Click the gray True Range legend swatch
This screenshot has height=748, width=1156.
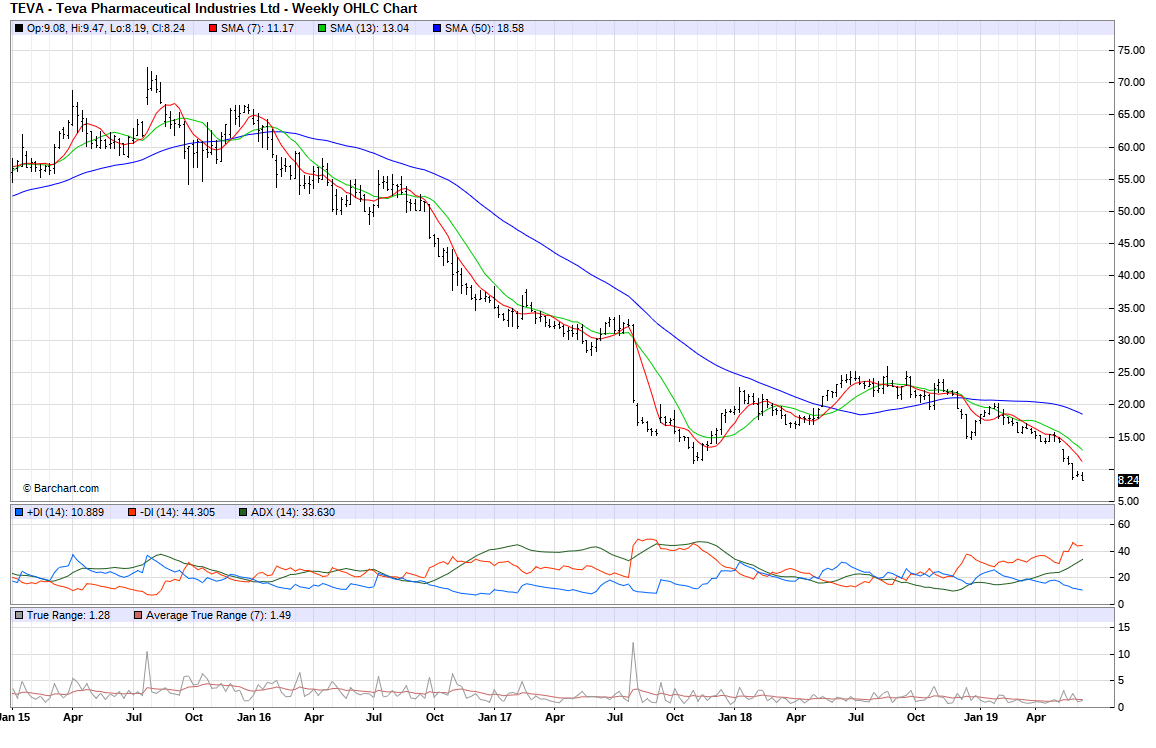[x=19, y=615]
